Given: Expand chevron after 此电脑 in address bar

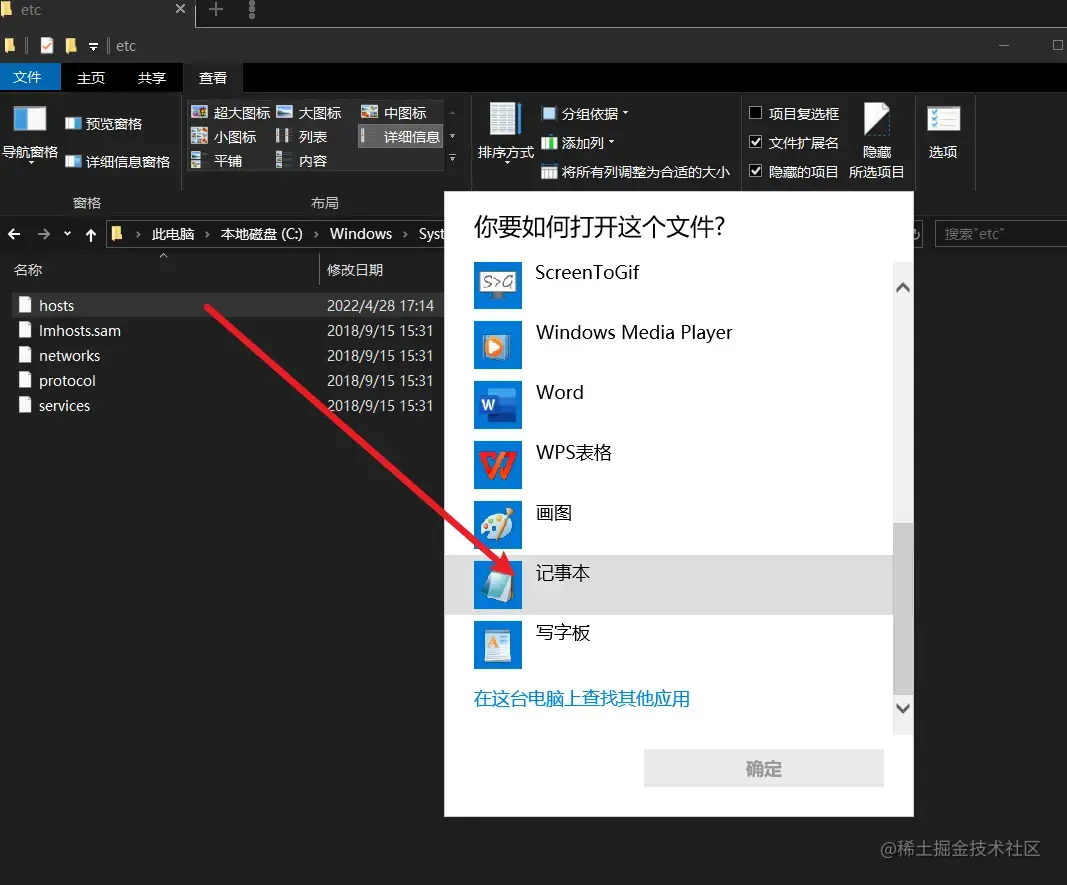Looking at the screenshot, I should click(x=207, y=234).
